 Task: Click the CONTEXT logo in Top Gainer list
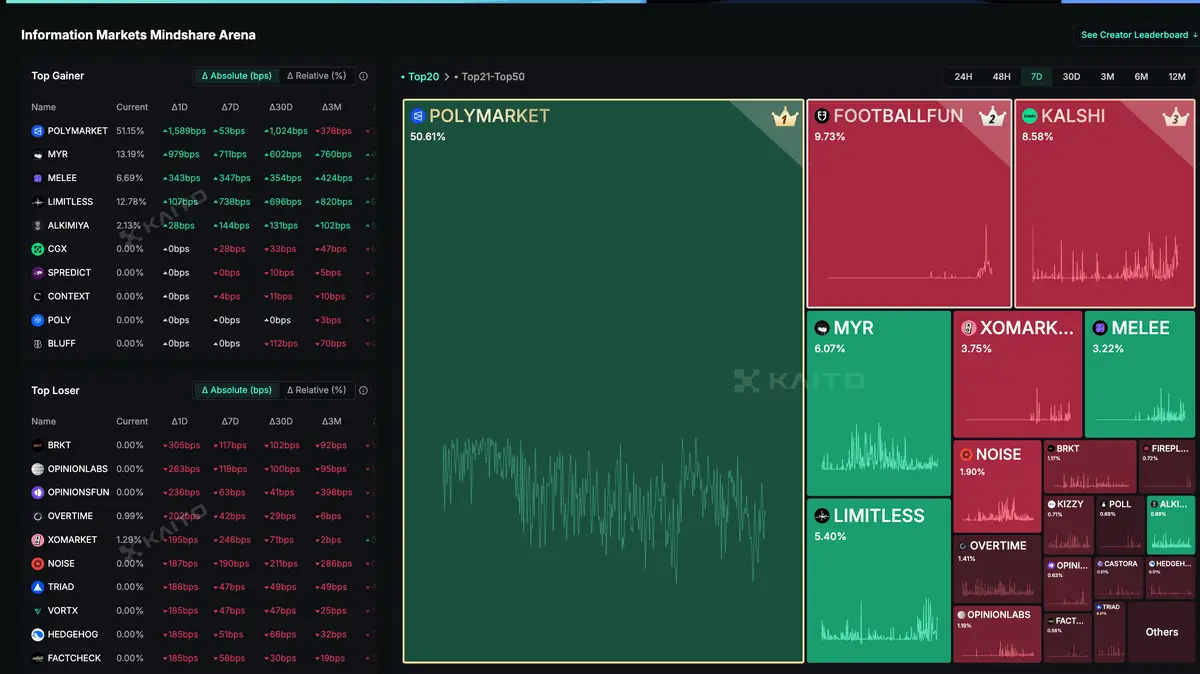pyautogui.click(x=37, y=297)
